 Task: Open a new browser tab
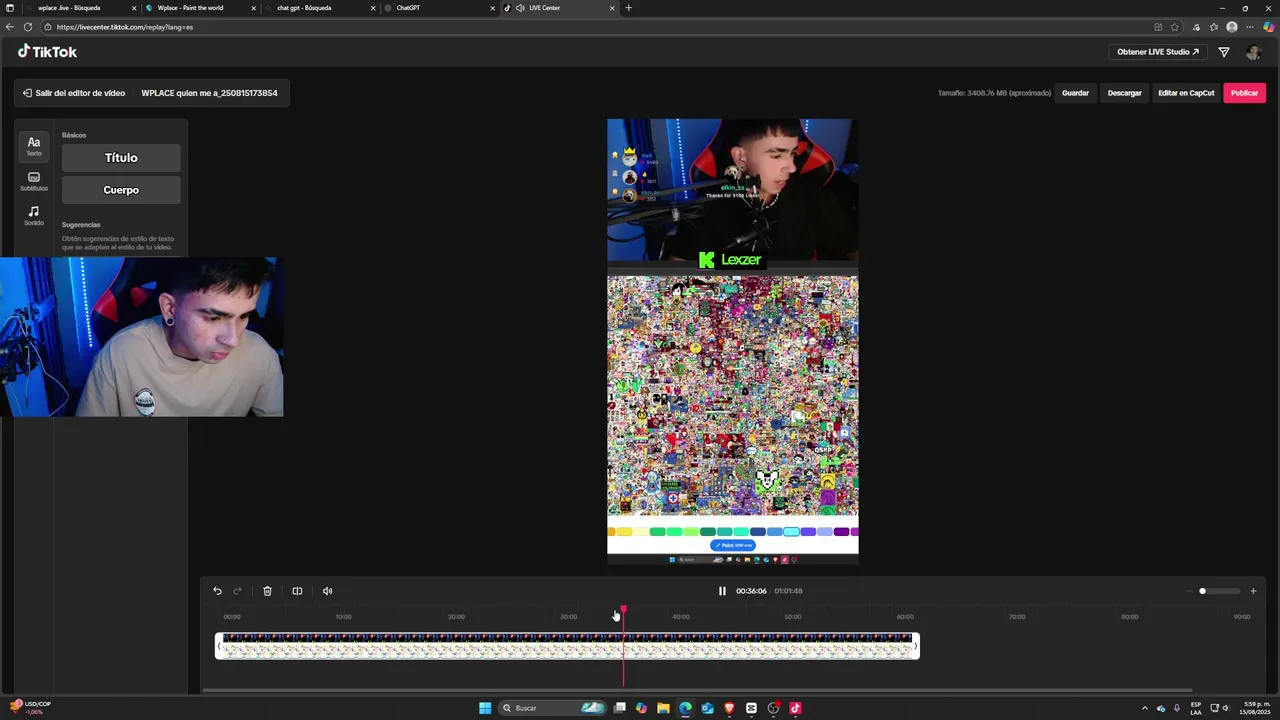[628, 8]
